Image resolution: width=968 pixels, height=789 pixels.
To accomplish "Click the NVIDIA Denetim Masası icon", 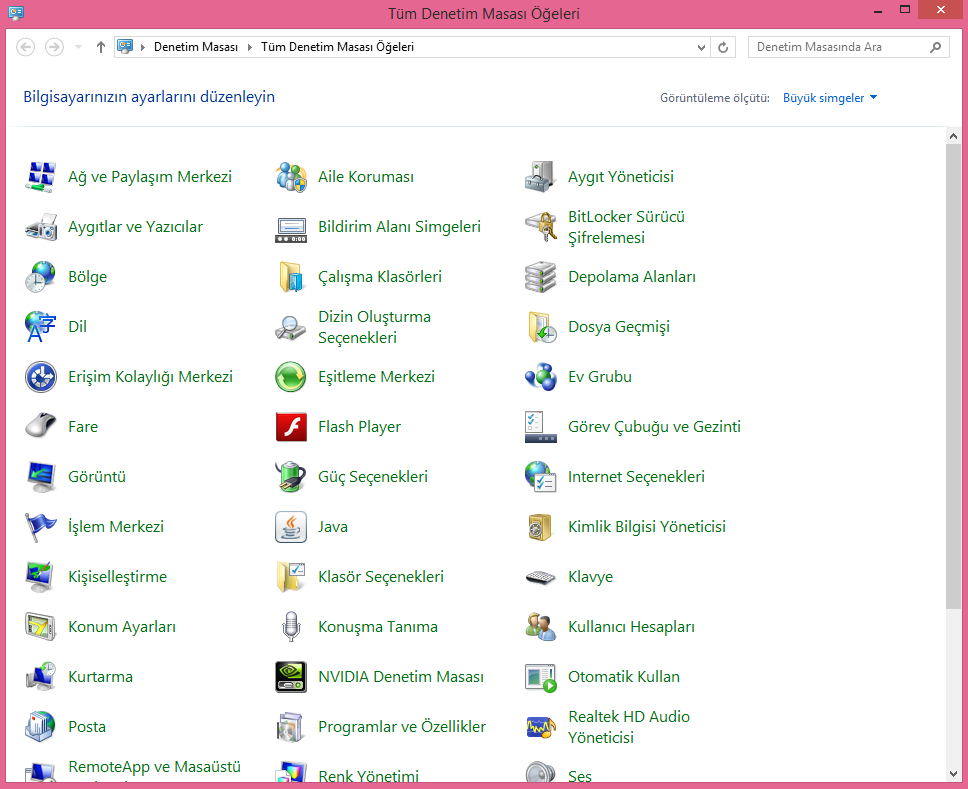I will point(291,677).
